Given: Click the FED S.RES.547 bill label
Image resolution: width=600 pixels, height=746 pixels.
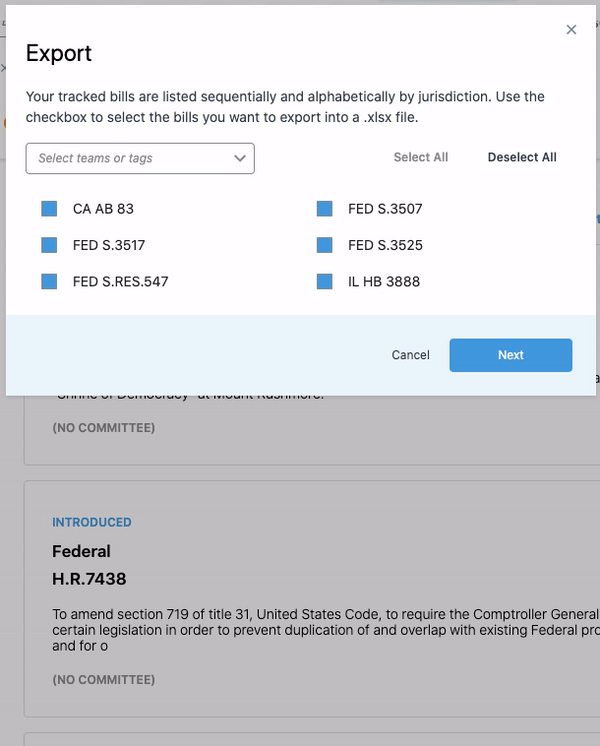Looking at the screenshot, I should click(x=120, y=282).
